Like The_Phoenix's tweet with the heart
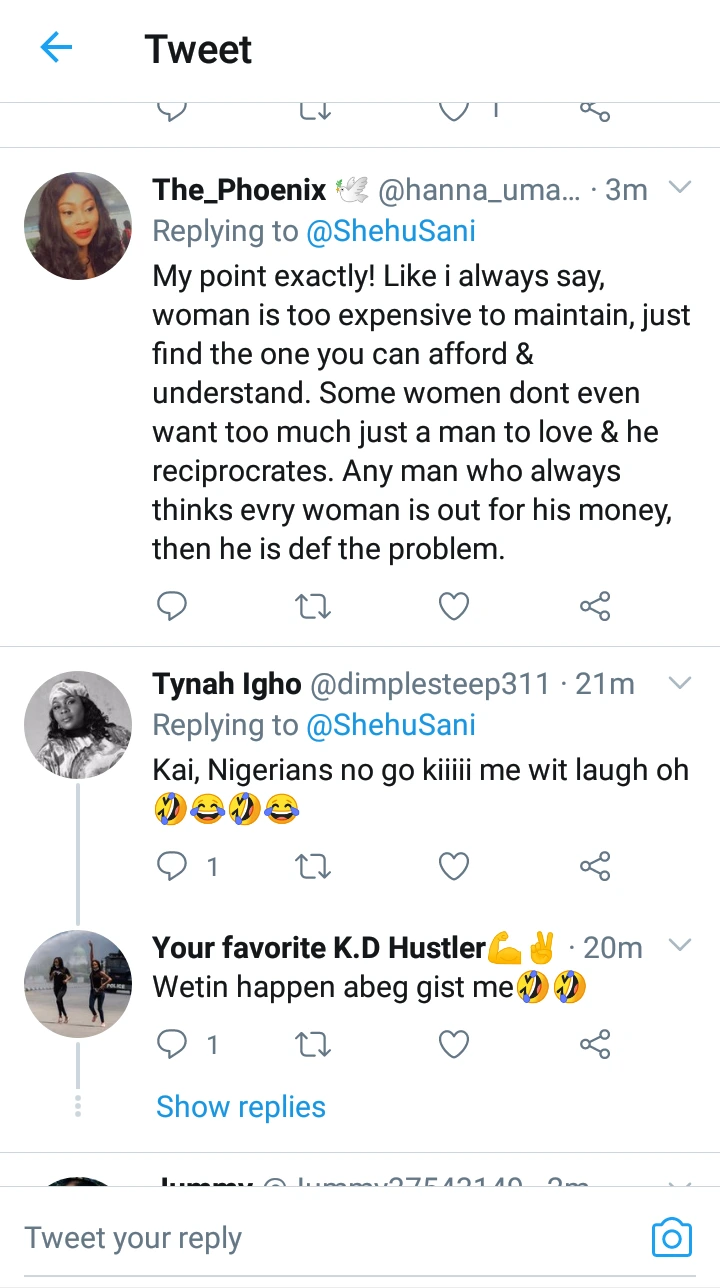 pos(454,606)
